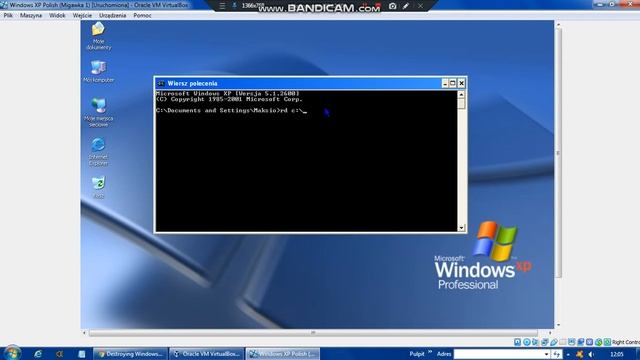Viewport: 640px width, 360px height.
Task: Click VirtualBox vertical scrollbar down arrow
Action: point(558,325)
